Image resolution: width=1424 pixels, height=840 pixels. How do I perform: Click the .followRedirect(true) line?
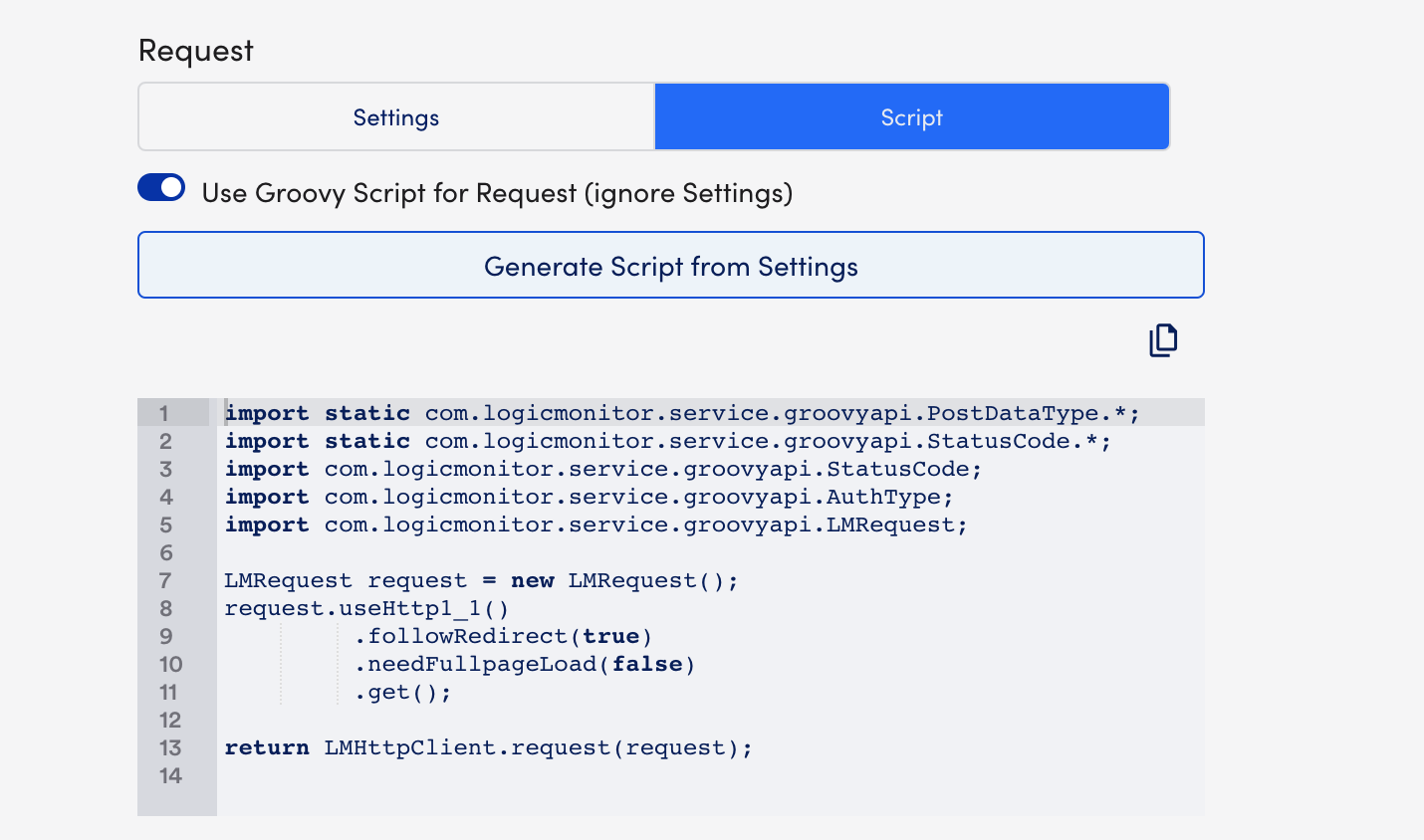(x=503, y=636)
